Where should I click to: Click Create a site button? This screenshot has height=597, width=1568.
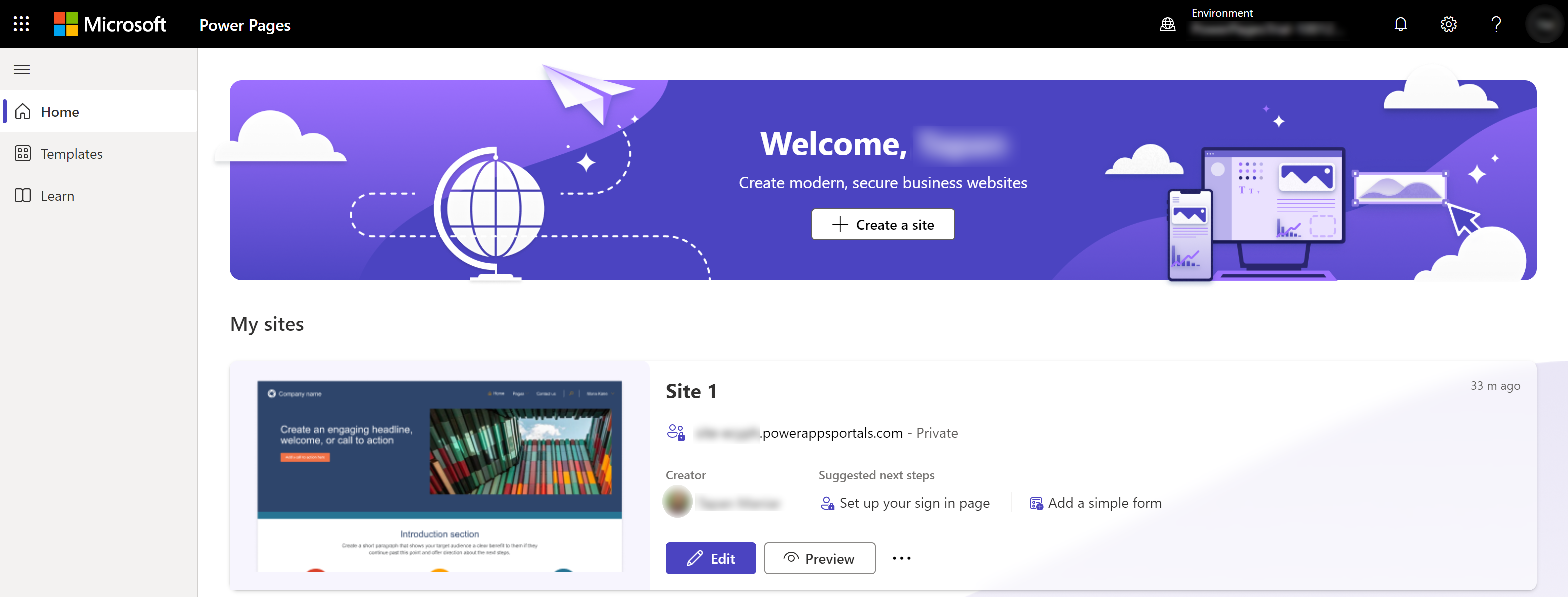(883, 224)
